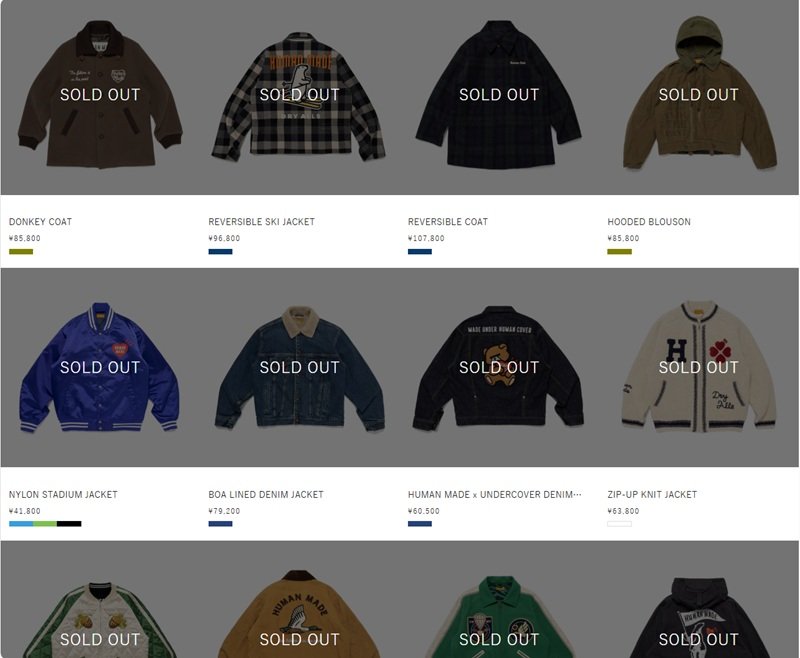Open the Reversible Ski Jacket plaid image
The image size is (800, 658).
tap(299, 97)
